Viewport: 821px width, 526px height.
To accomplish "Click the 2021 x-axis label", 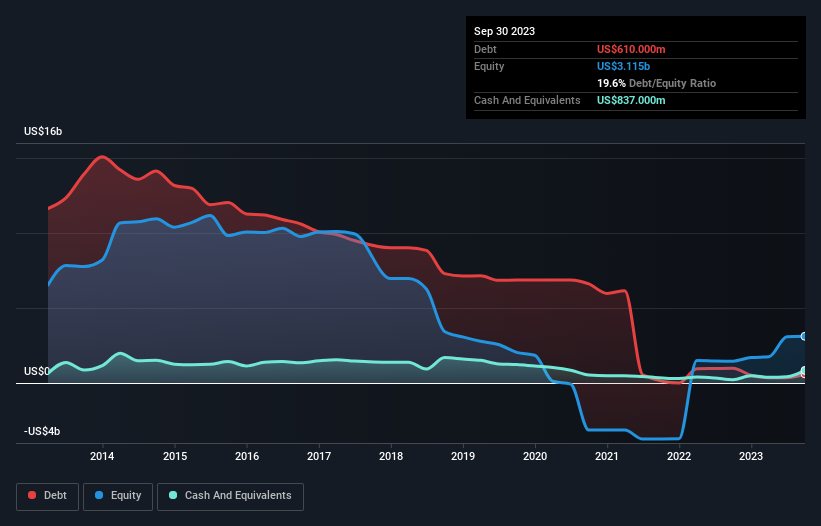I will point(607,456).
